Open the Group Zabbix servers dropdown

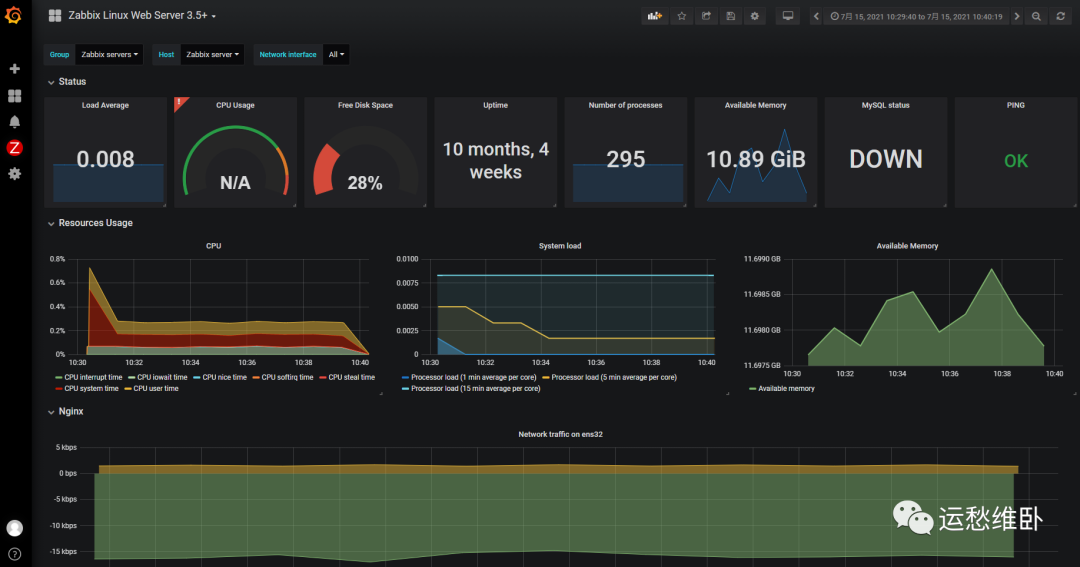coord(110,55)
